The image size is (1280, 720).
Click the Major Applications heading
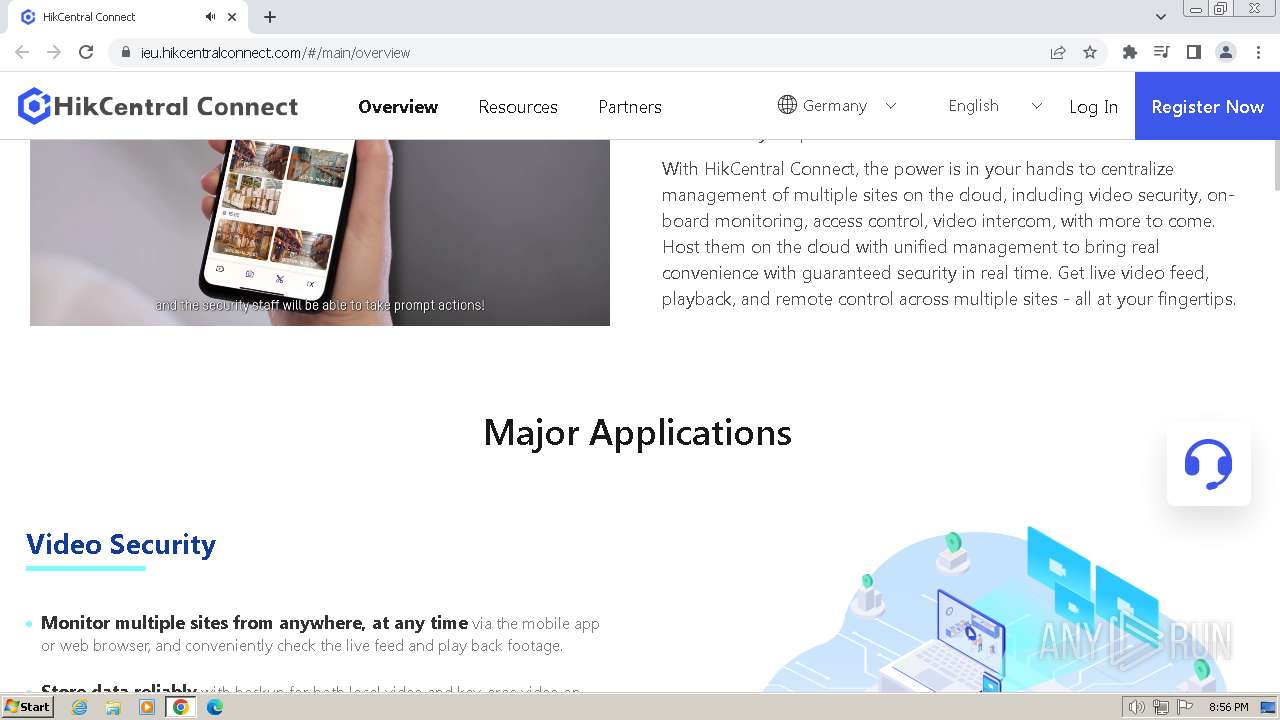pos(638,433)
